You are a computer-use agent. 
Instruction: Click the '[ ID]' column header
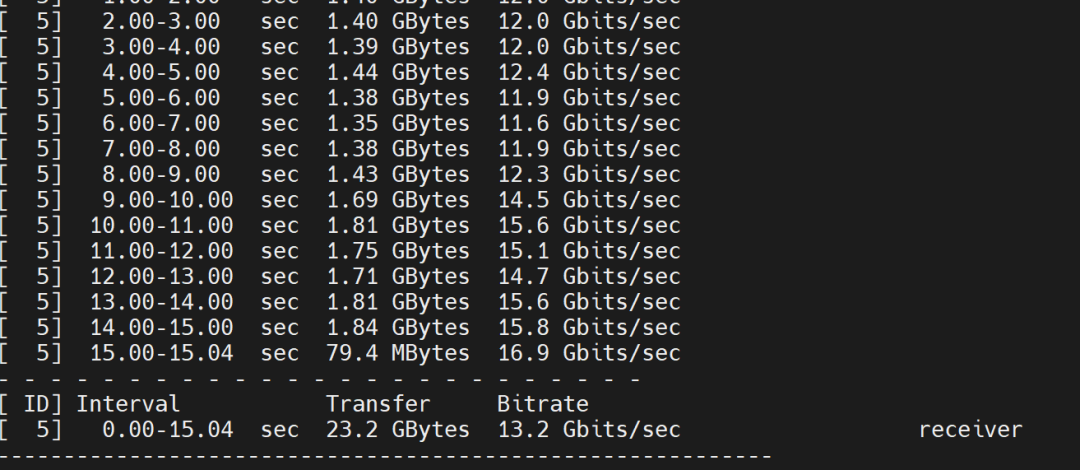[x=31, y=404]
